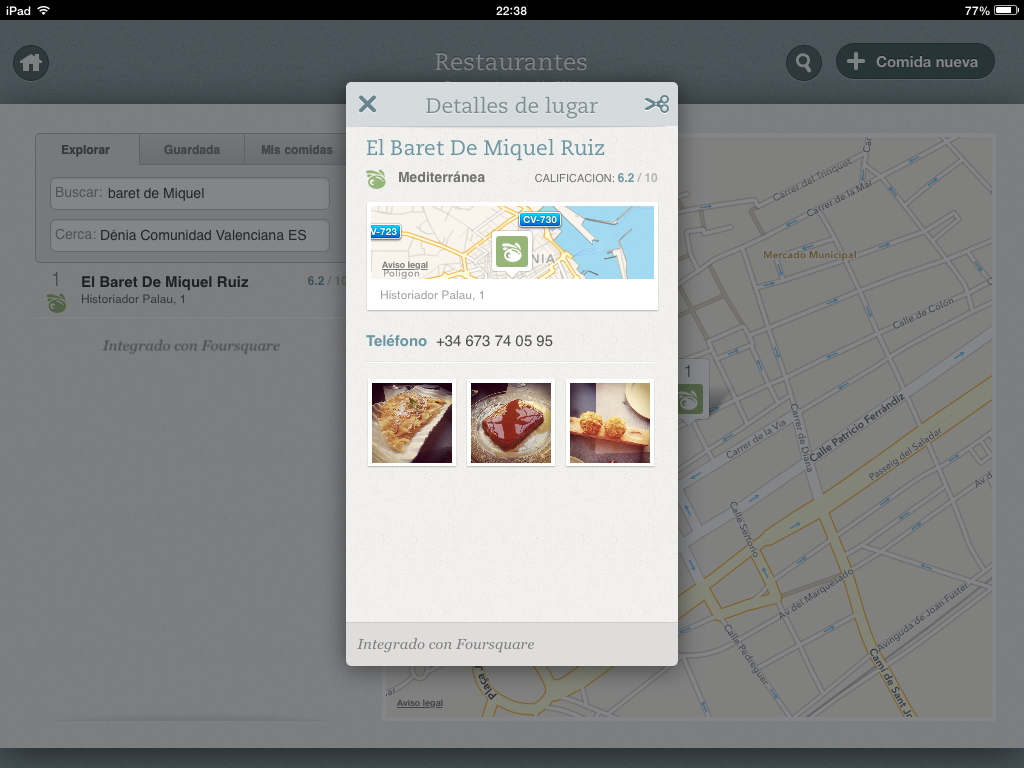
Task: Open the first food photo thumbnail
Action: pos(411,423)
